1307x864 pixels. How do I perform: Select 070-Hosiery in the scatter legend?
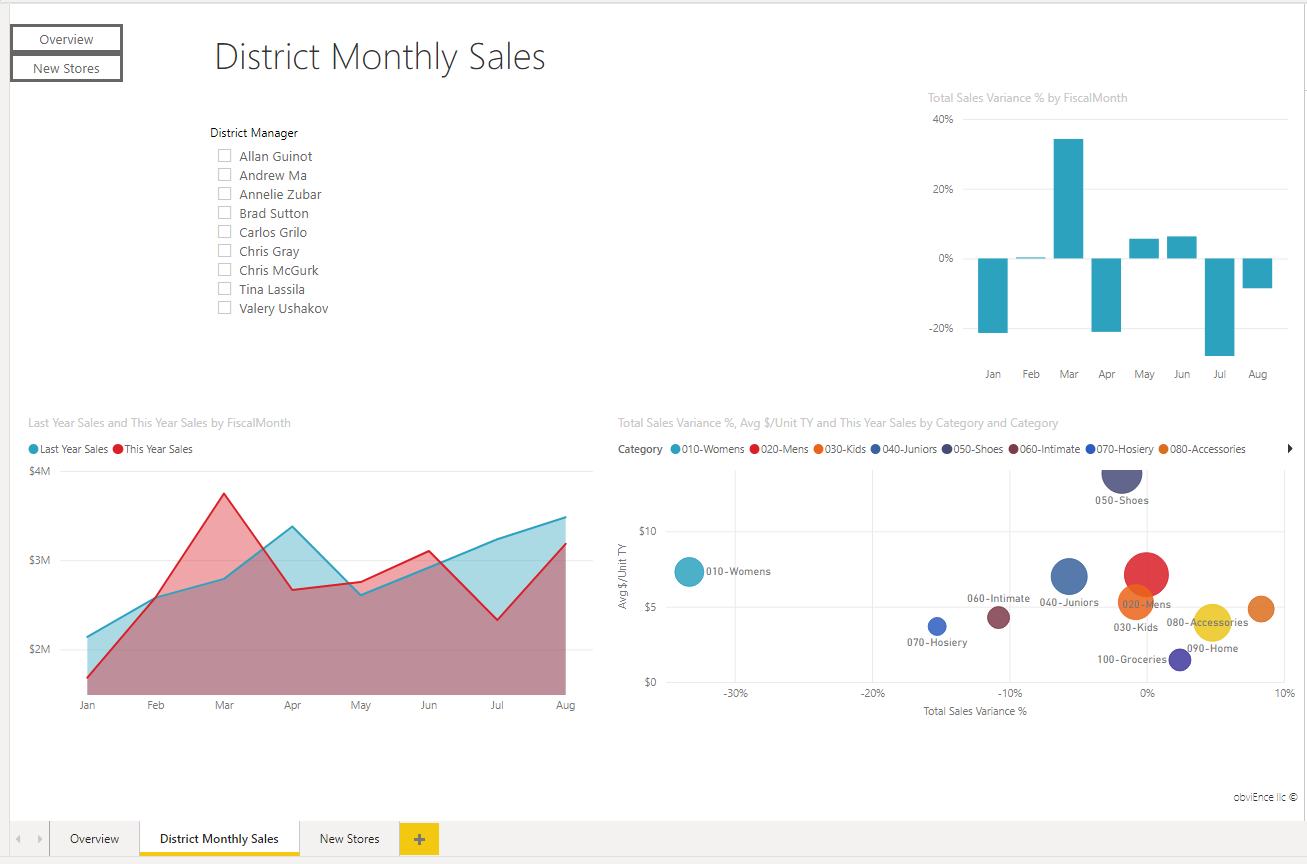click(x=1119, y=449)
